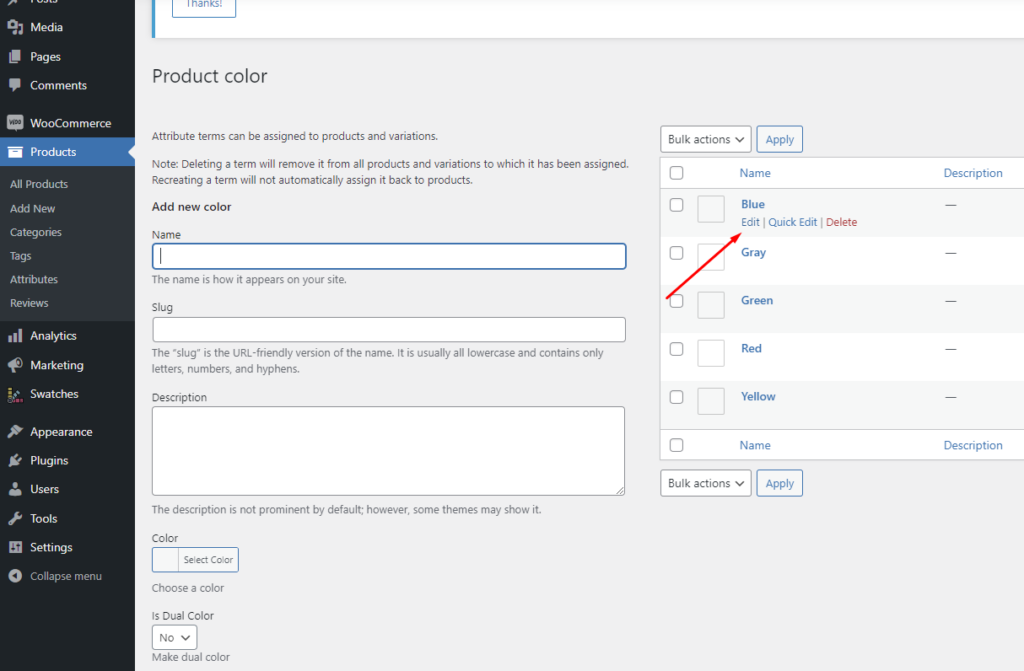The image size is (1024, 671).
Task: Tick the select-all checkbox in table header
Action: [x=677, y=173]
